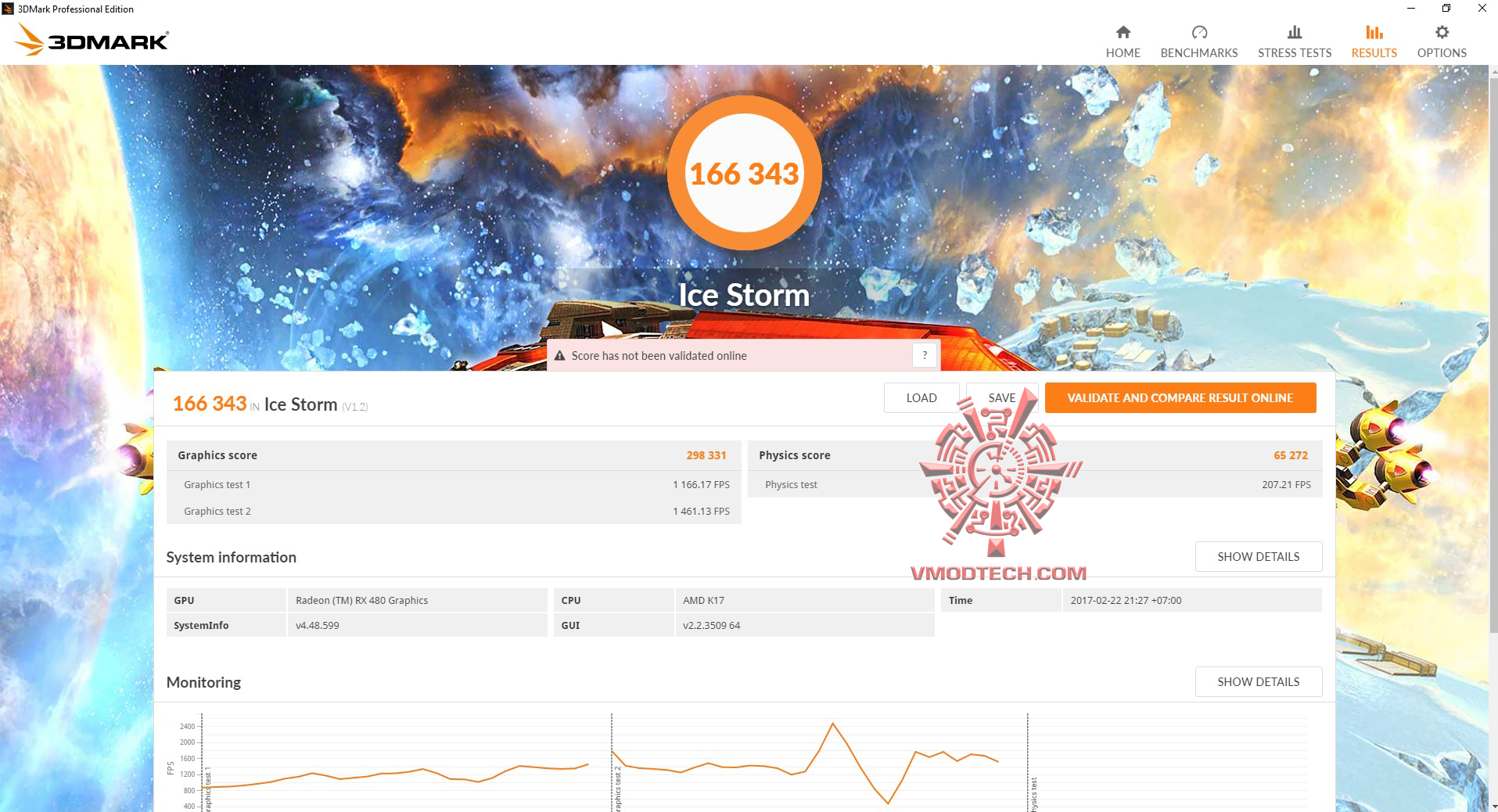
Task: Click the 207.21 FPS value
Action: 1286,485
